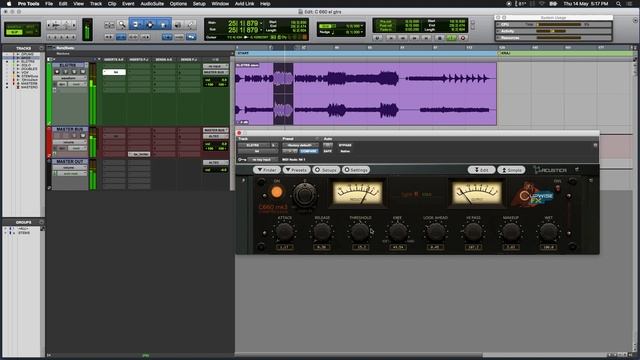Open the plug-in Presets dropdown
This screenshot has width=640, height=360.
297,170
